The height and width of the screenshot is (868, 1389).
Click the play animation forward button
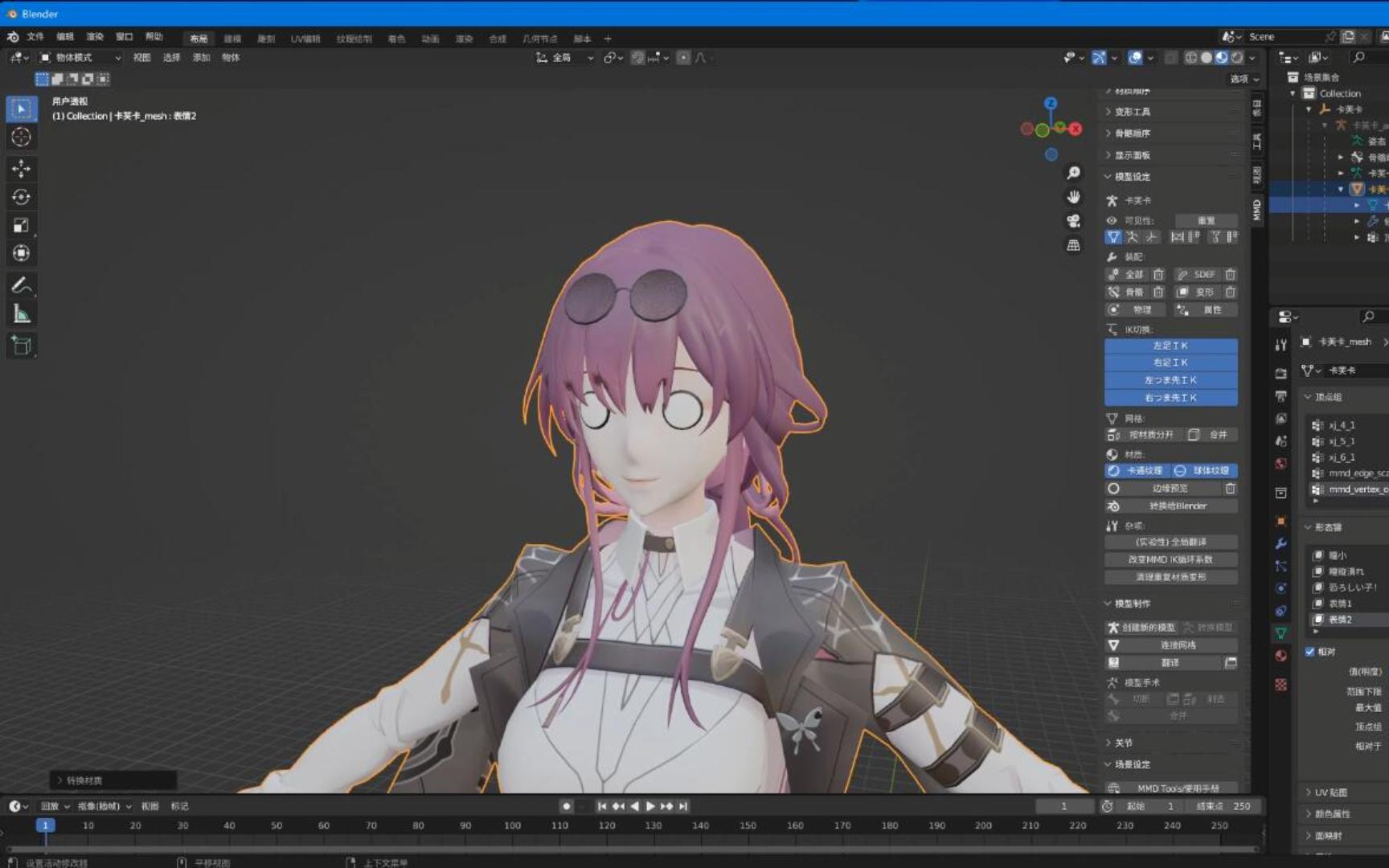[650, 806]
